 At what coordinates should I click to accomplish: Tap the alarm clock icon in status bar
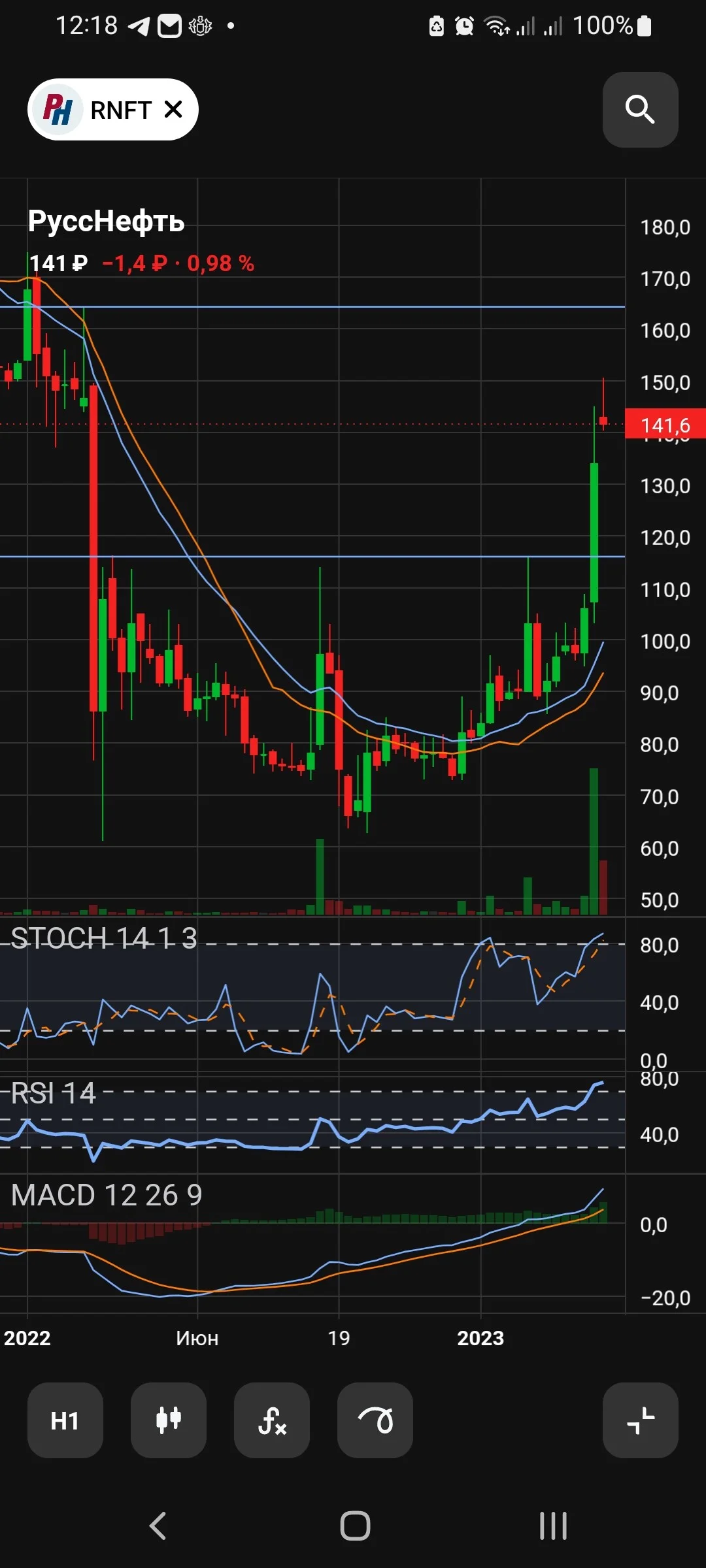pyautogui.click(x=464, y=26)
